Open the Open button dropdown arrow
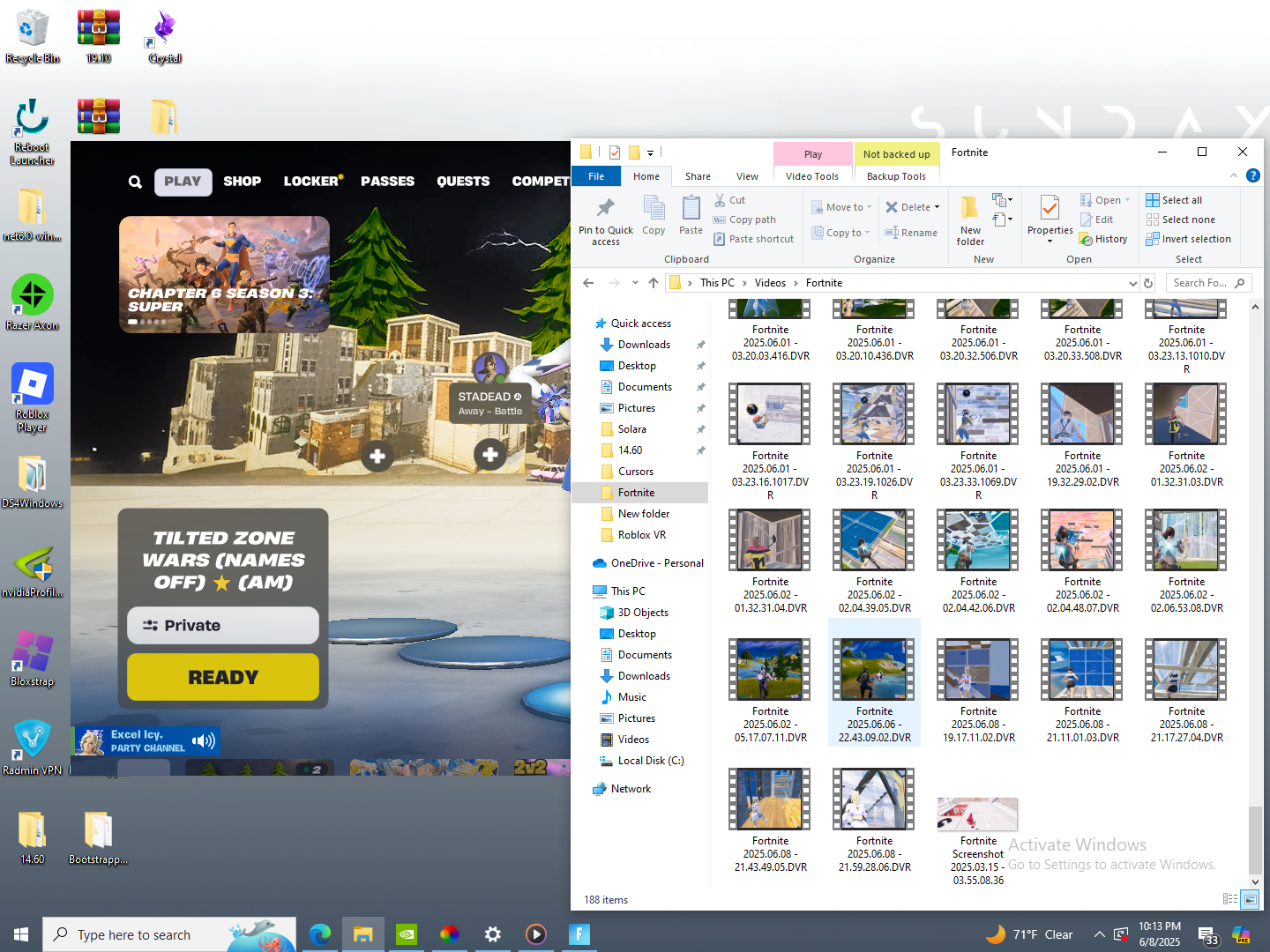This screenshot has height=952, width=1270. (1127, 200)
